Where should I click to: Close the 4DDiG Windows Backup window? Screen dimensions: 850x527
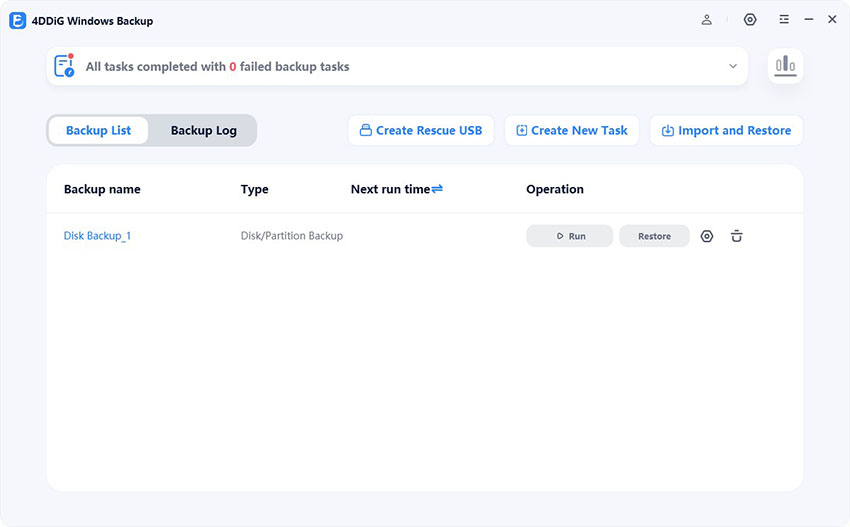pyautogui.click(x=832, y=20)
